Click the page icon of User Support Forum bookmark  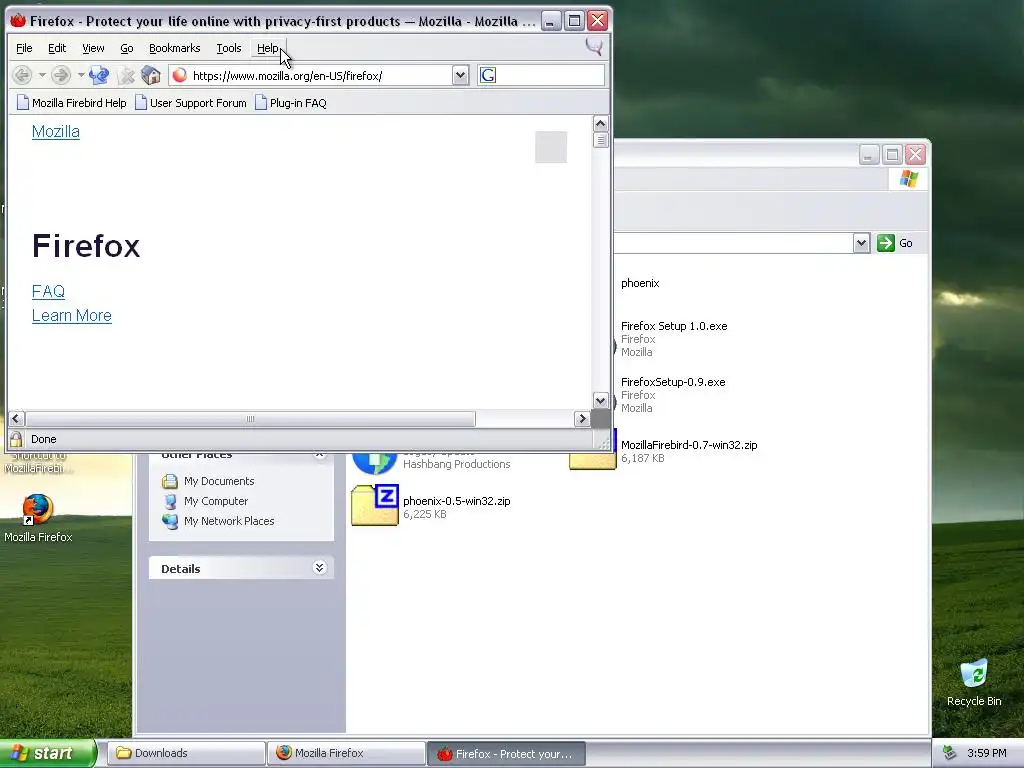[x=141, y=103]
